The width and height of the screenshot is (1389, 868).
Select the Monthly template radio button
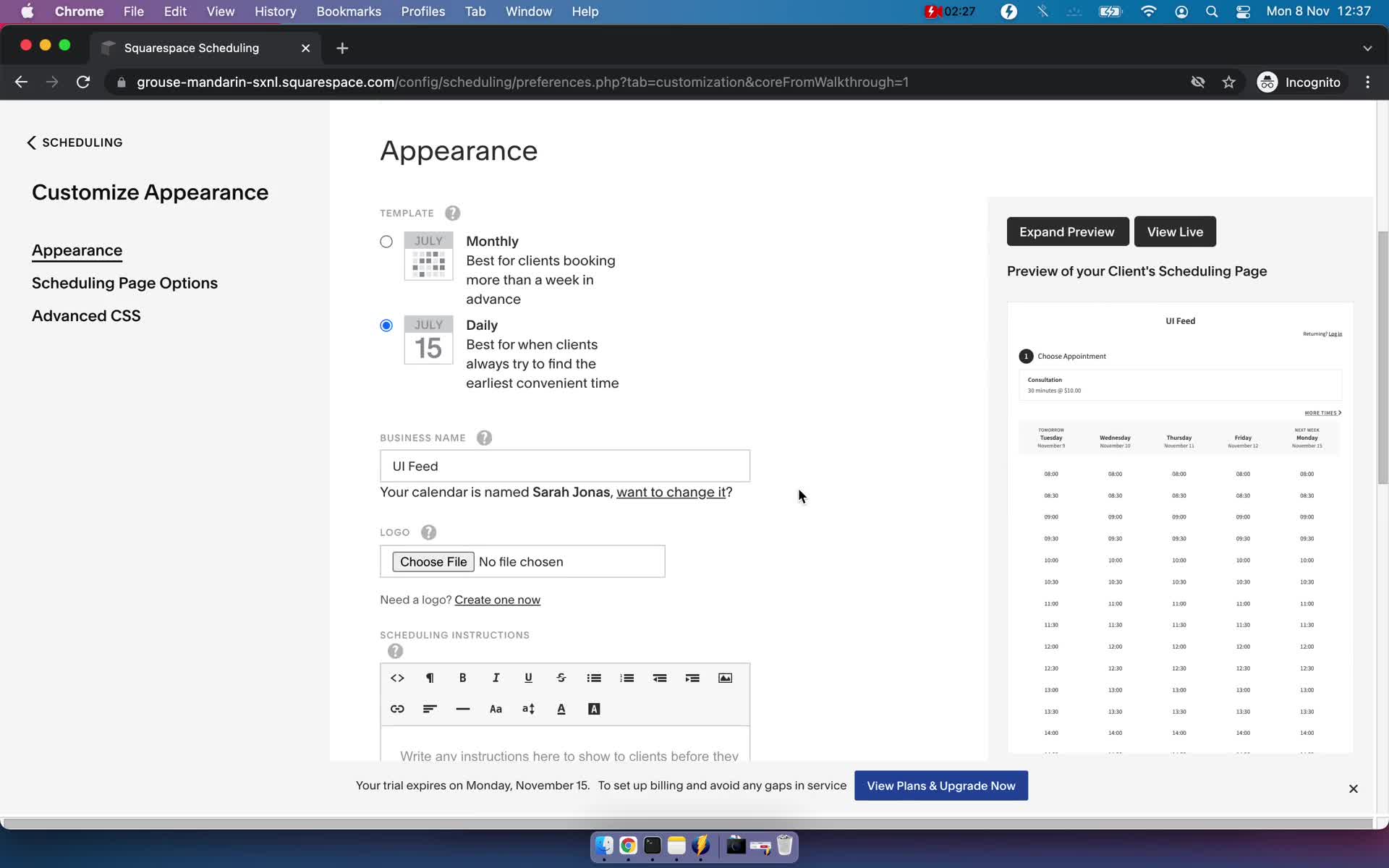(386, 241)
